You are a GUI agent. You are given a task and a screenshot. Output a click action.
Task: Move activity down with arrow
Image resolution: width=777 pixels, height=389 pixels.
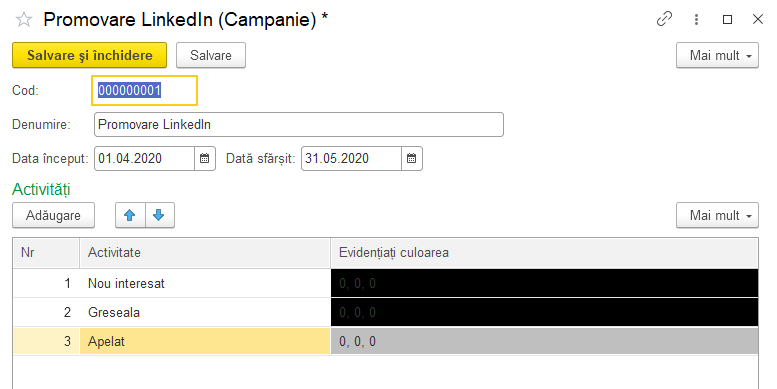tap(160, 215)
